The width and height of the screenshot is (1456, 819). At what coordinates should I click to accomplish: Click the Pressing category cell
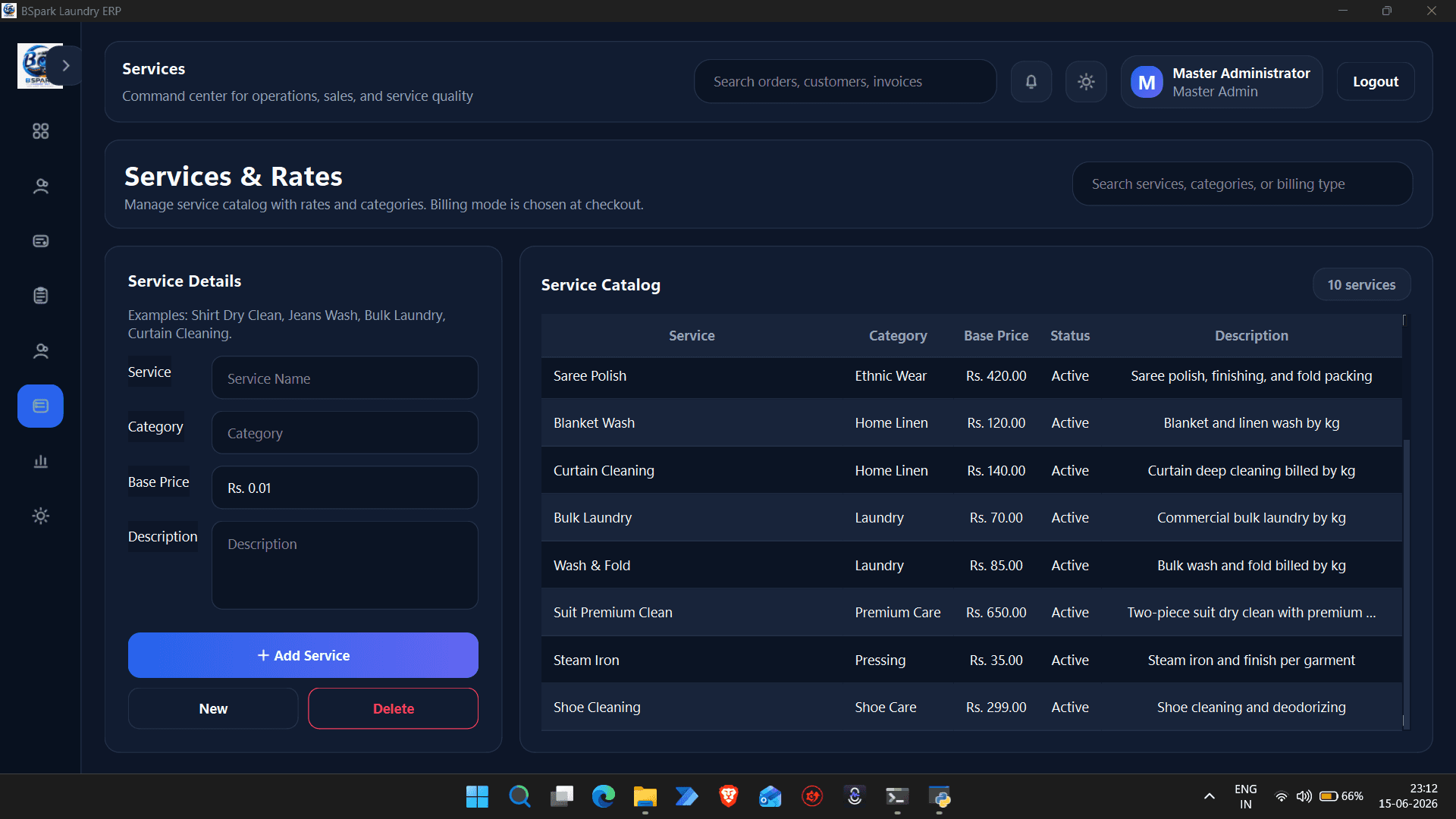pyautogui.click(x=880, y=660)
